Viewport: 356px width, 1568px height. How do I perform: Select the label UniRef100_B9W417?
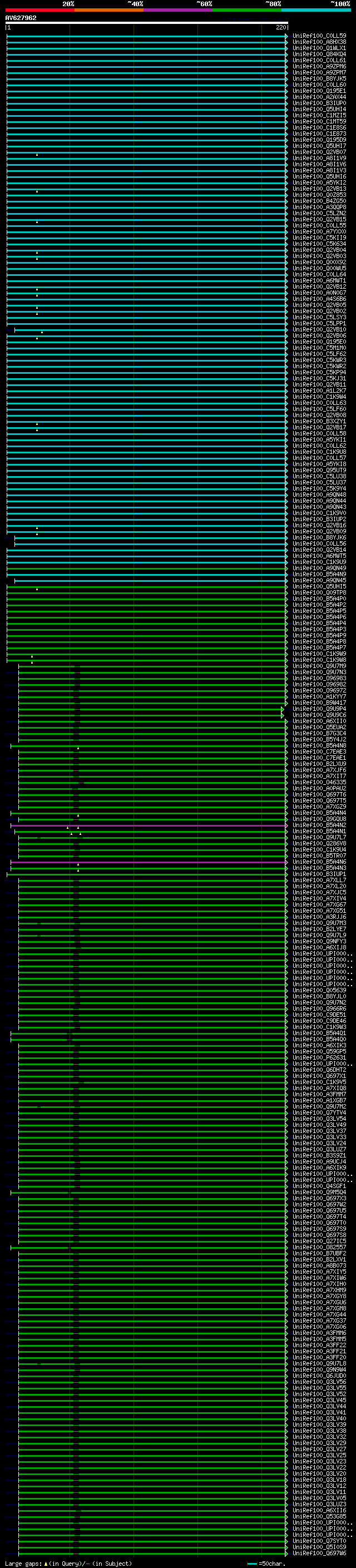[x=319, y=703]
